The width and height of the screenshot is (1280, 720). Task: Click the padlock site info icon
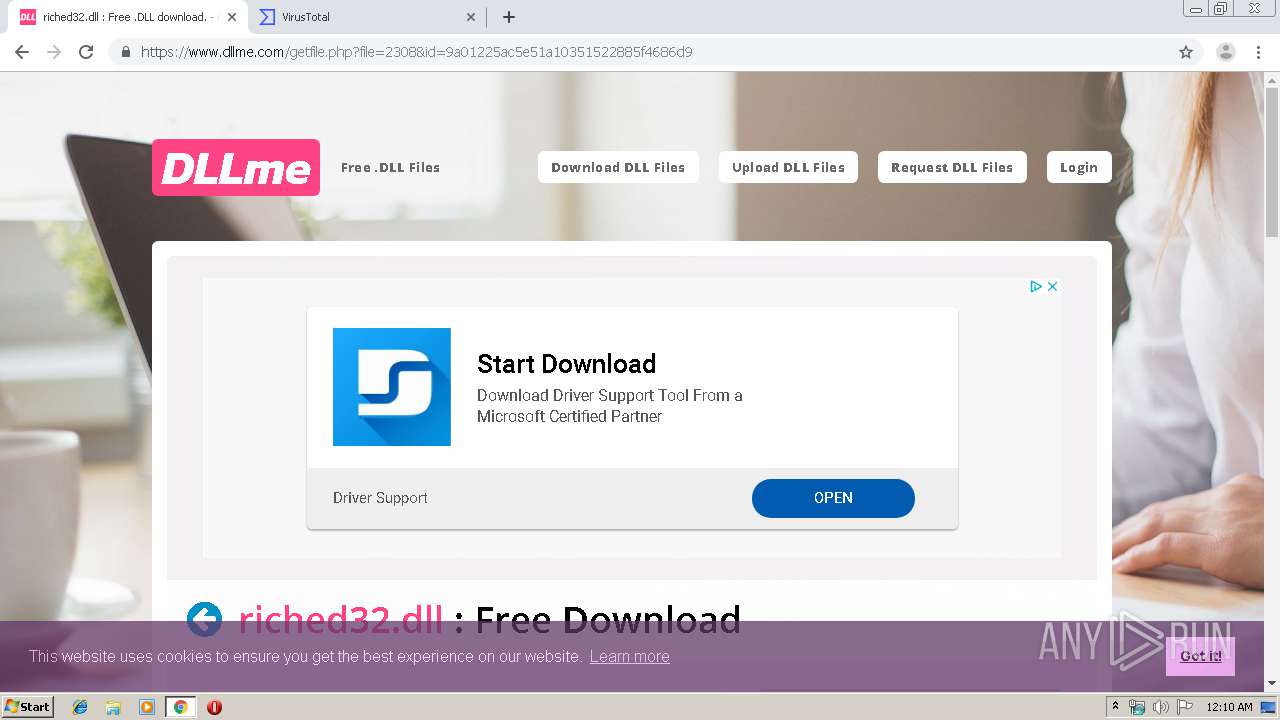pyautogui.click(x=125, y=52)
